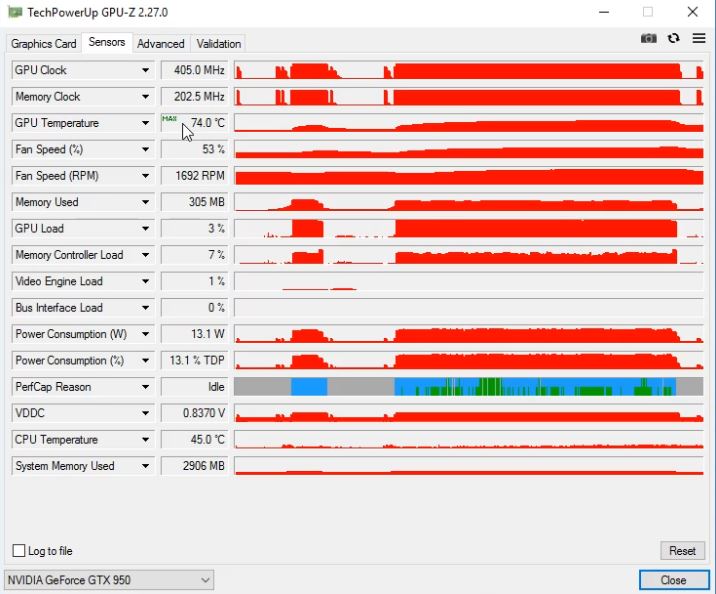The image size is (716, 594).
Task: Expand the CPU Temperature dropdown
Action: [x=145, y=440]
